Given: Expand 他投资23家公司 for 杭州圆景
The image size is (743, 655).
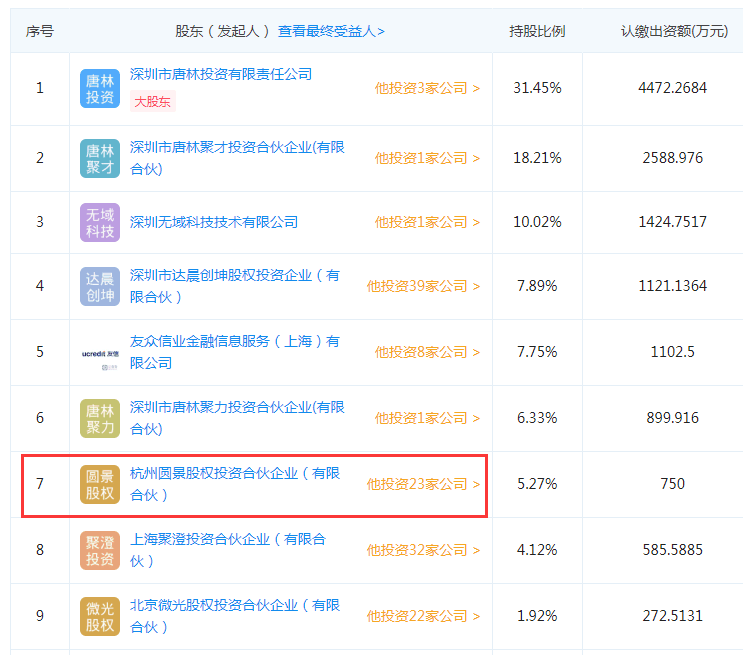Looking at the screenshot, I should coord(422,484).
